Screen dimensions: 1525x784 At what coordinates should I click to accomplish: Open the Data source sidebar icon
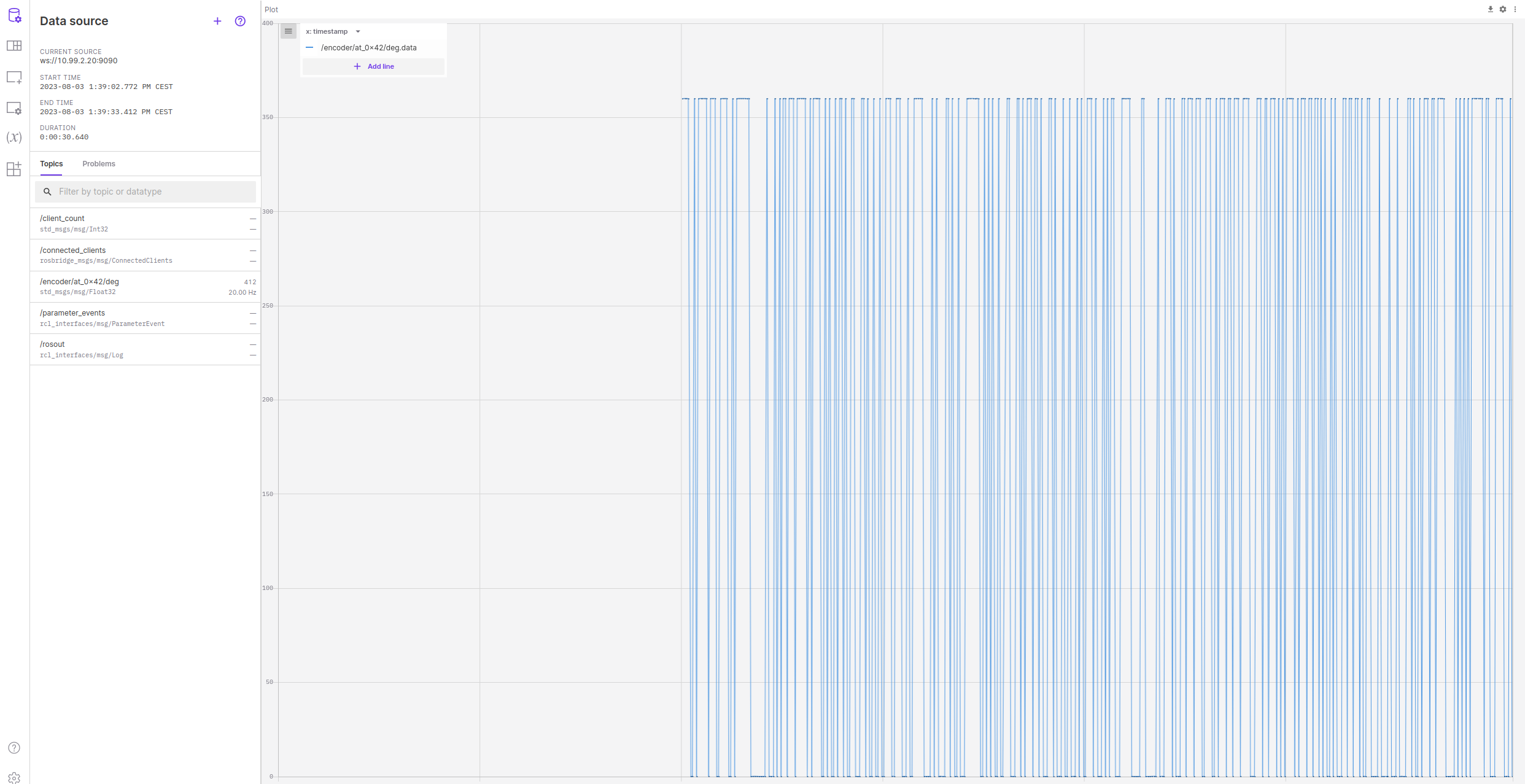coord(14,15)
